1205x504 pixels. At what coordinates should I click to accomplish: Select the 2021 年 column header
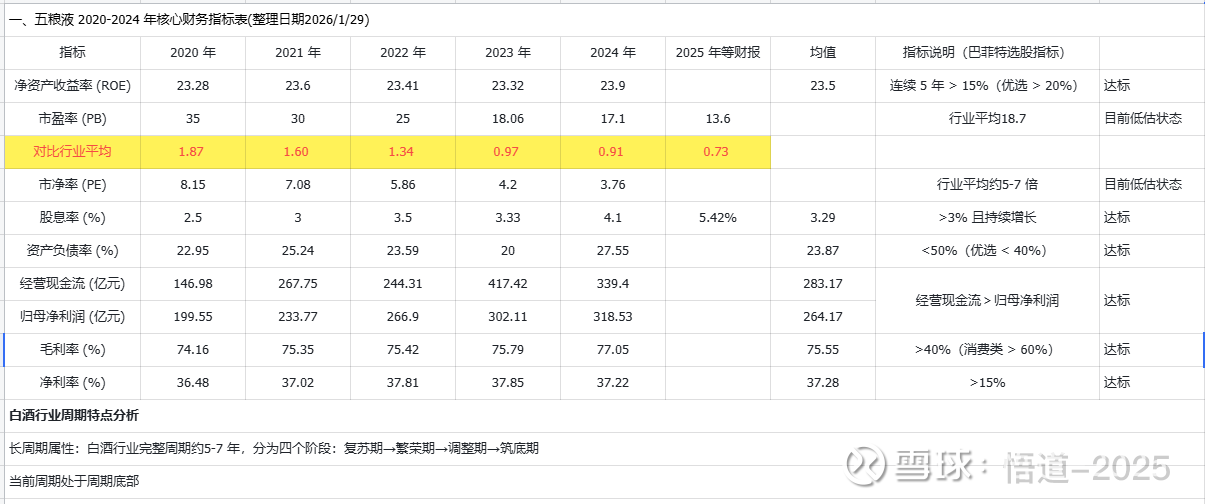[298, 52]
